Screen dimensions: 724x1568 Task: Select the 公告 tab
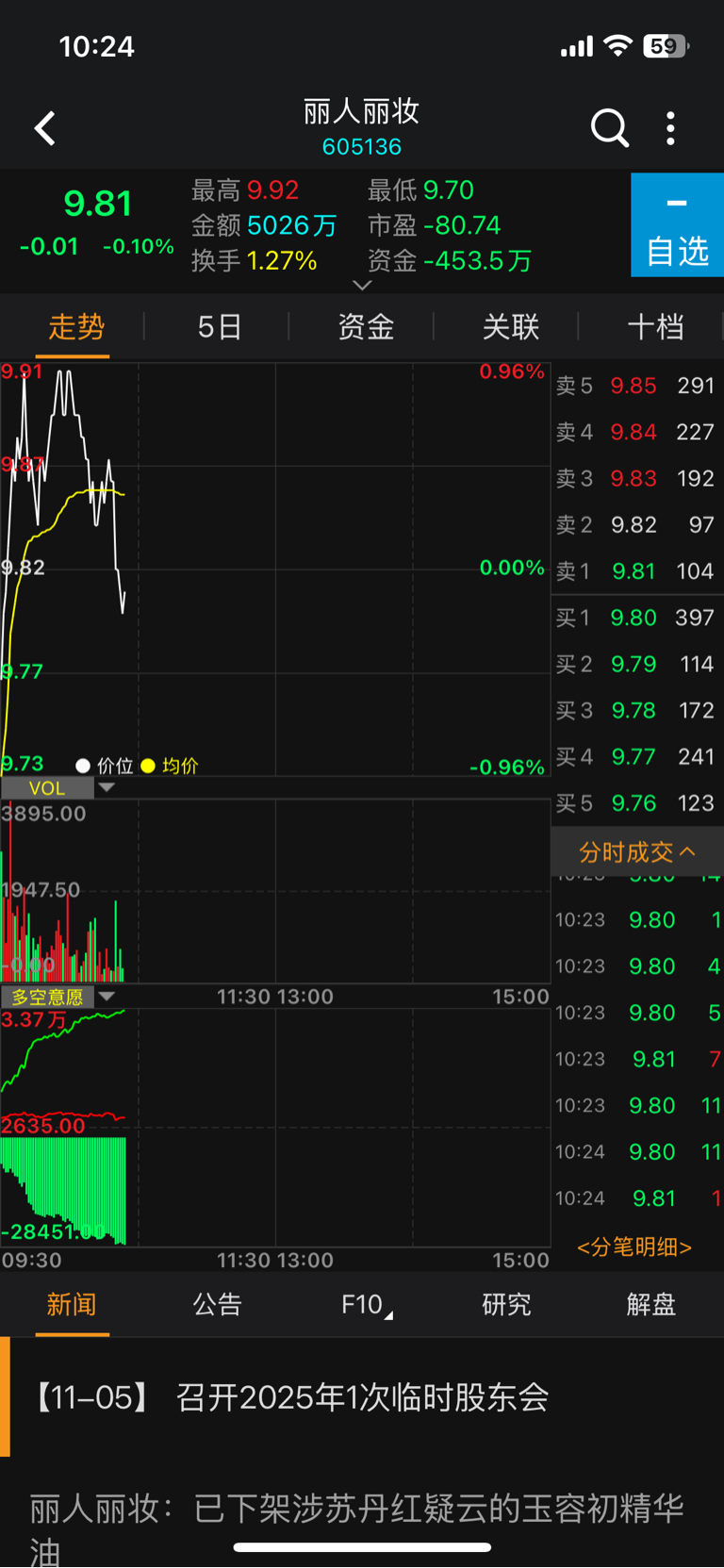tap(217, 1305)
